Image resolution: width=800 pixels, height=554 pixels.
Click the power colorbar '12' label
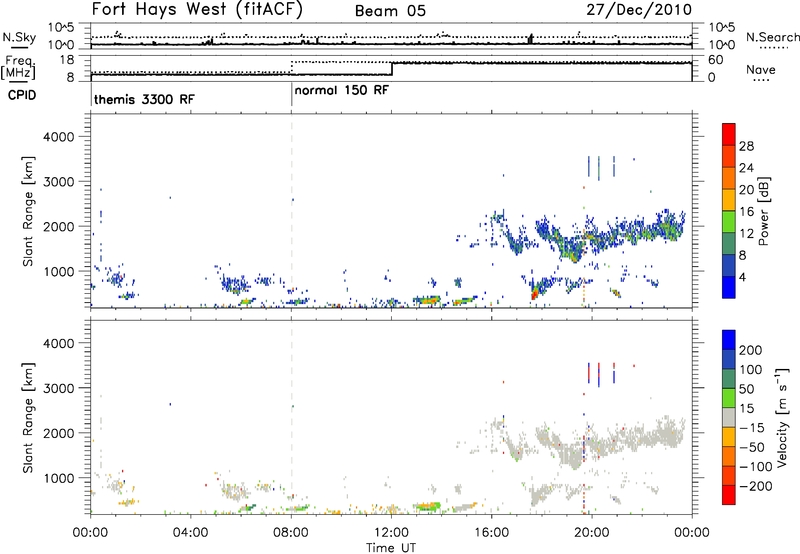pos(746,234)
